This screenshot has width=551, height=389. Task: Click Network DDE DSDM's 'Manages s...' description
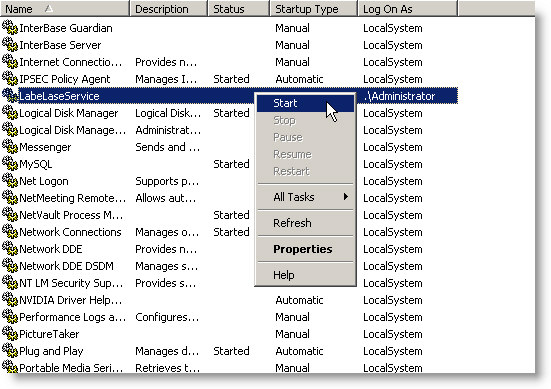pyautogui.click(x=167, y=266)
